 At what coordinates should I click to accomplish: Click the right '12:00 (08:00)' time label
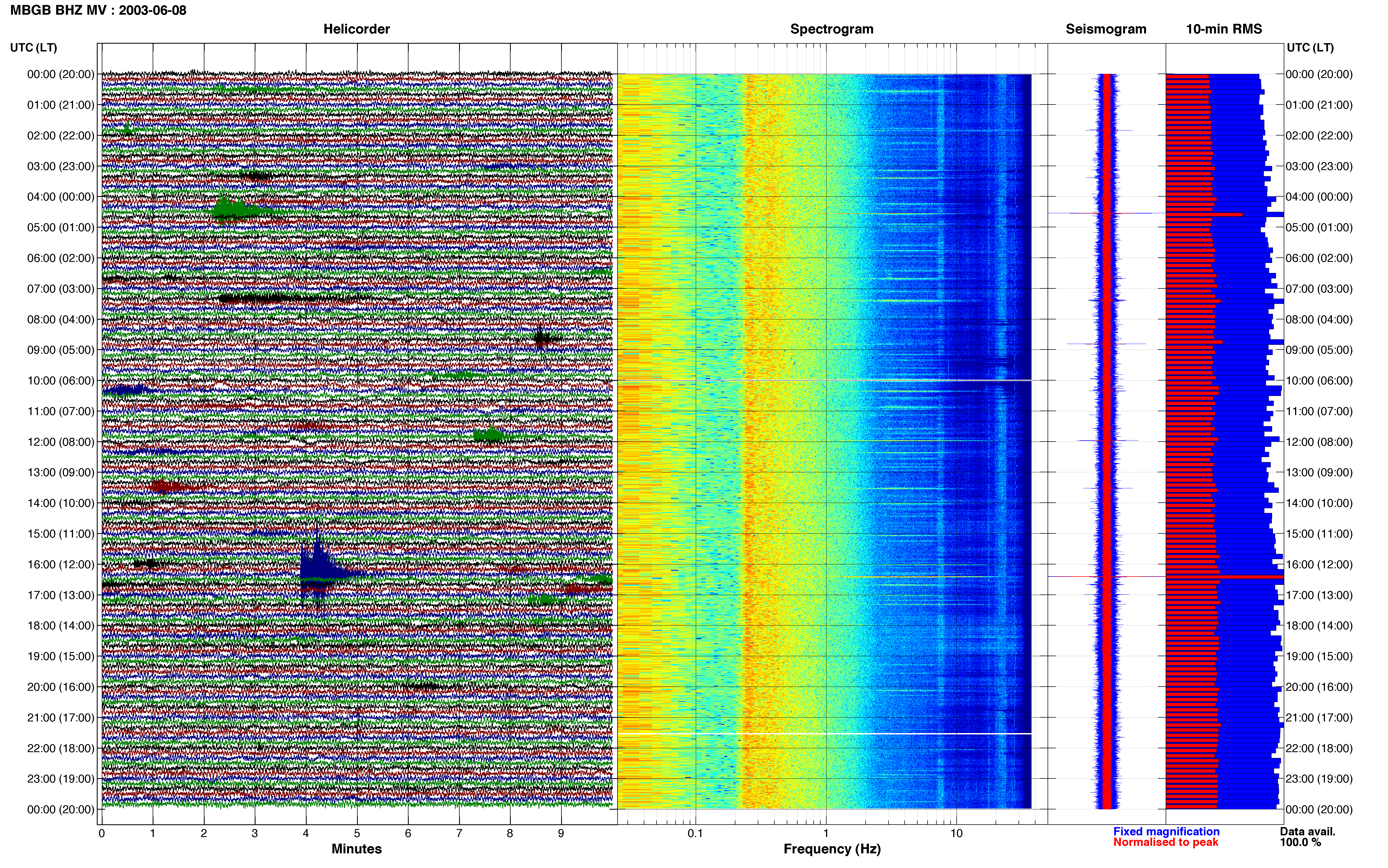pyautogui.click(x=1319, y=442)
